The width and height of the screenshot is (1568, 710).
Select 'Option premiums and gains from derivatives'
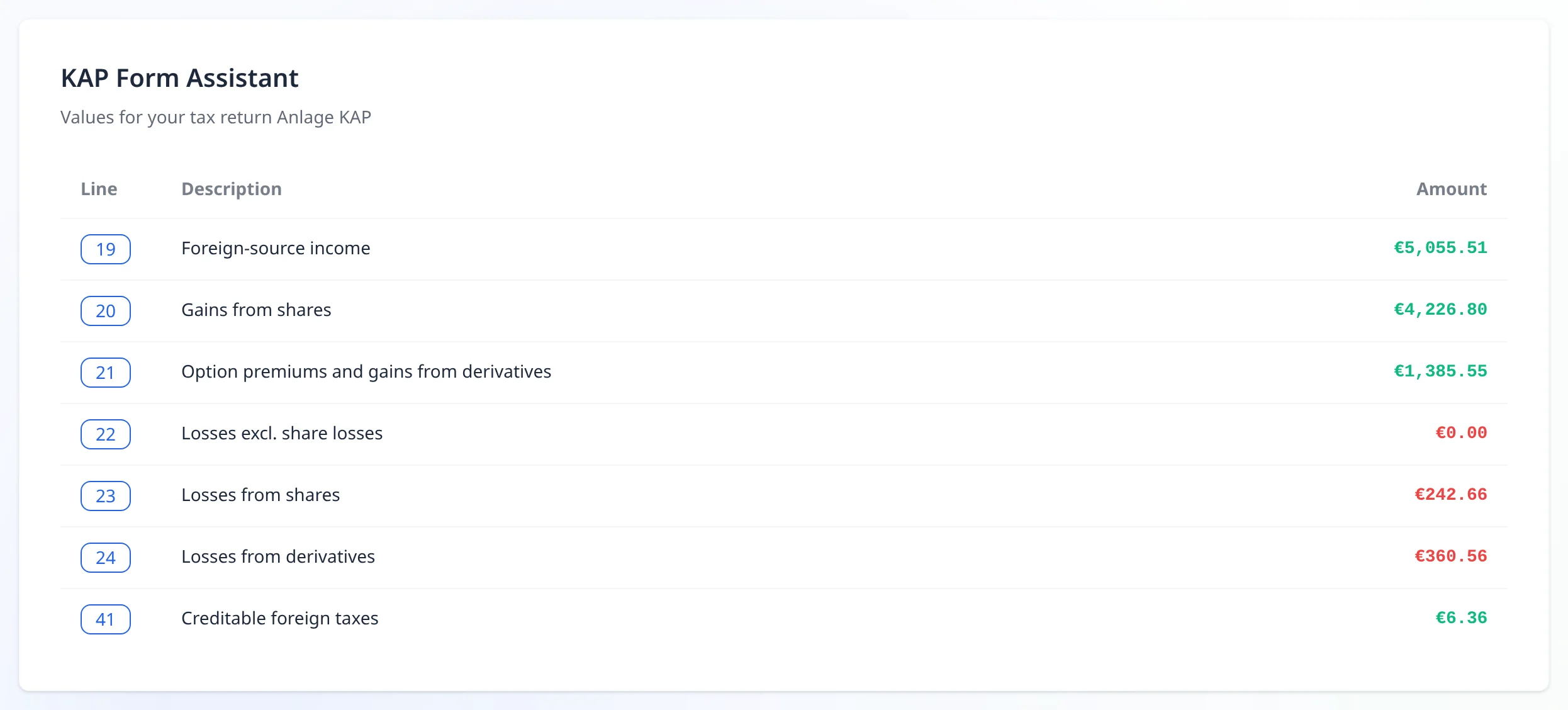(x=366, y=372)
